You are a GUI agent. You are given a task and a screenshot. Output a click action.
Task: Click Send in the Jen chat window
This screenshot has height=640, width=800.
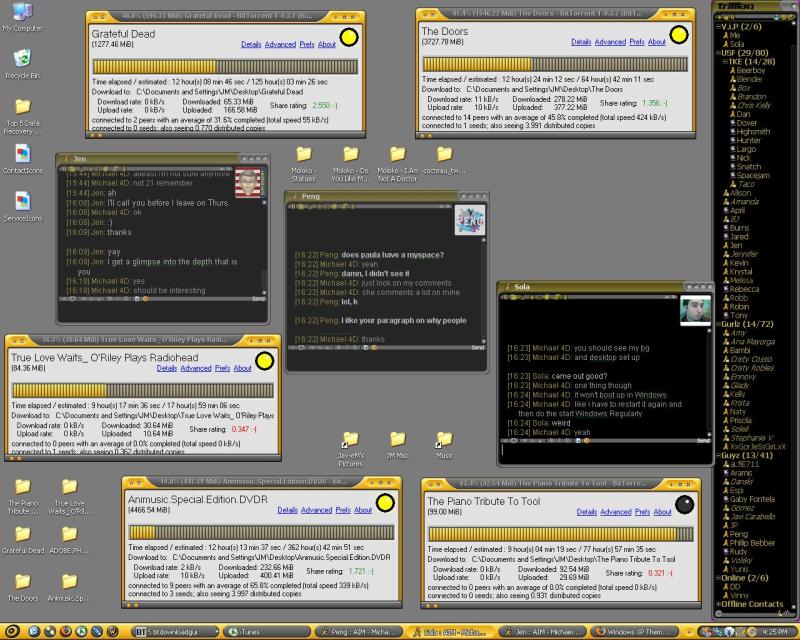[259, 299]
